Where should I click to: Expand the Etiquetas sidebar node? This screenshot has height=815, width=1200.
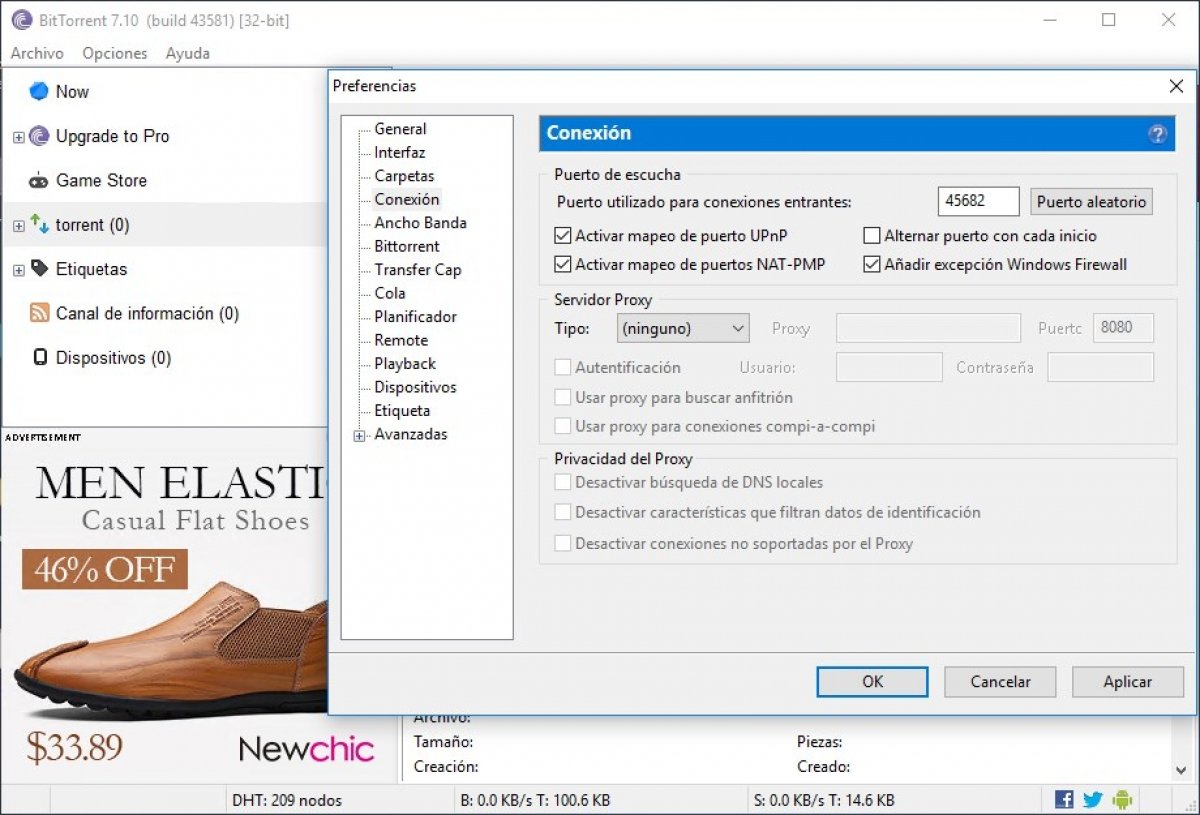[18, 270]
